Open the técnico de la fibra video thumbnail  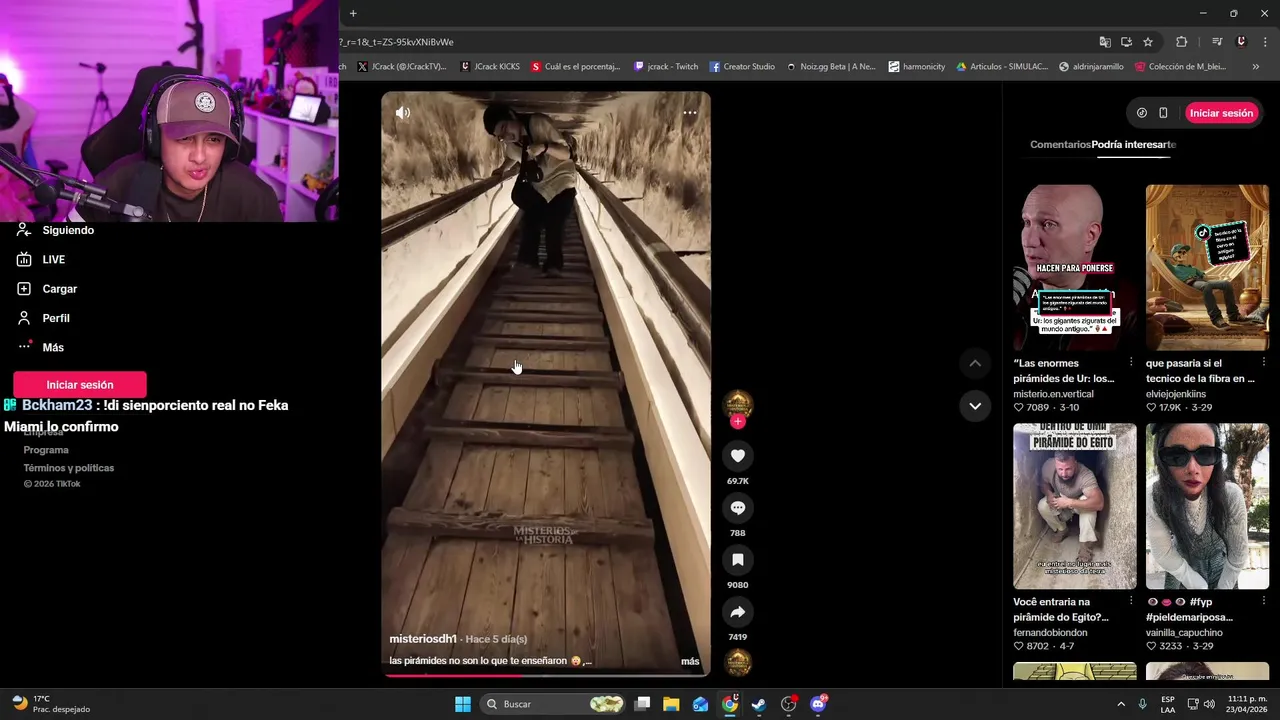pos(1207,267)
